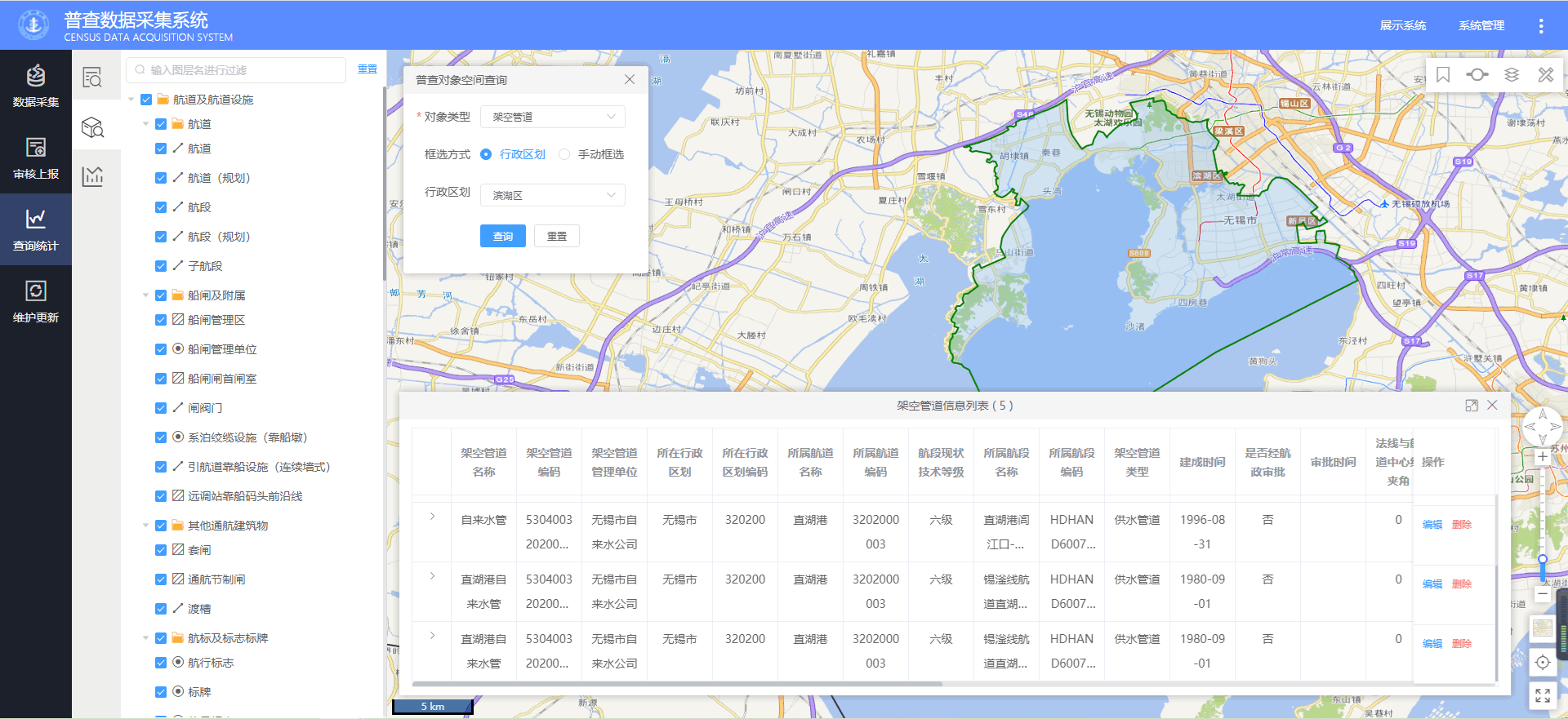
Task: Click the map zoom-in plus button
Action: tap(1542, 457)
